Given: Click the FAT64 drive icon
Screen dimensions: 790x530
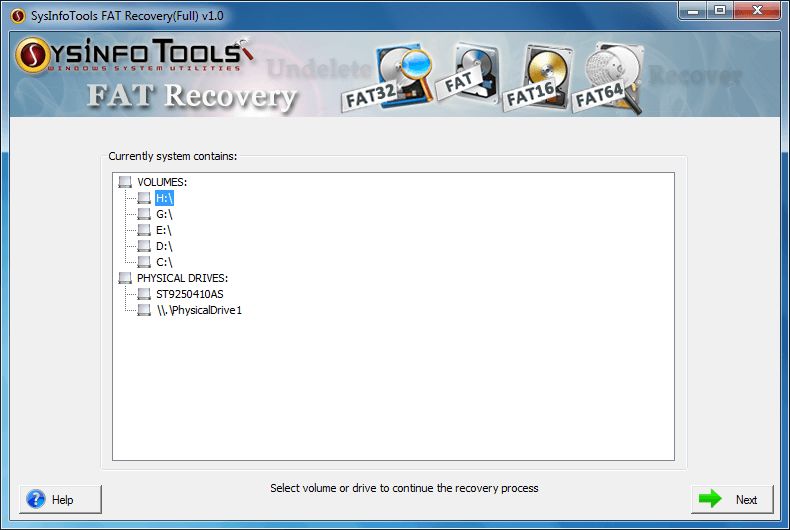Looking at the screenshot, I should 608,77.
